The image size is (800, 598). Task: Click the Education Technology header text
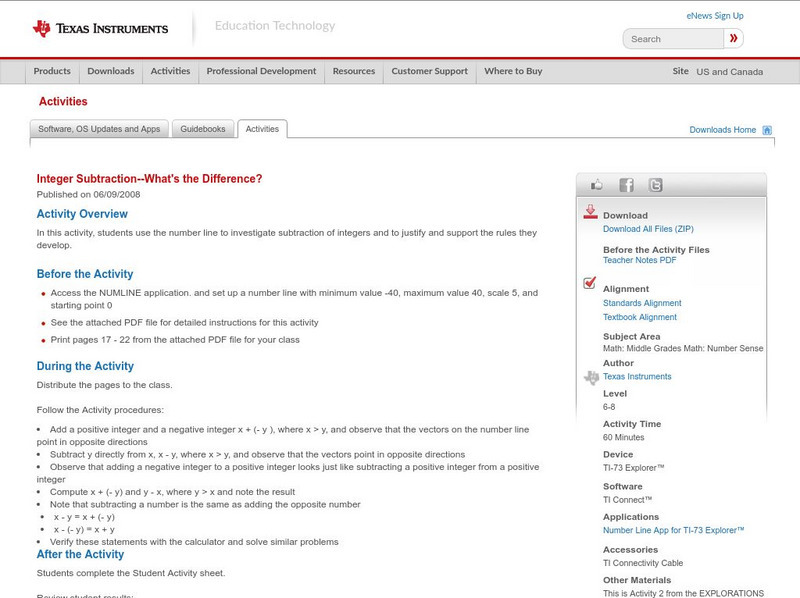click(274, 26)
